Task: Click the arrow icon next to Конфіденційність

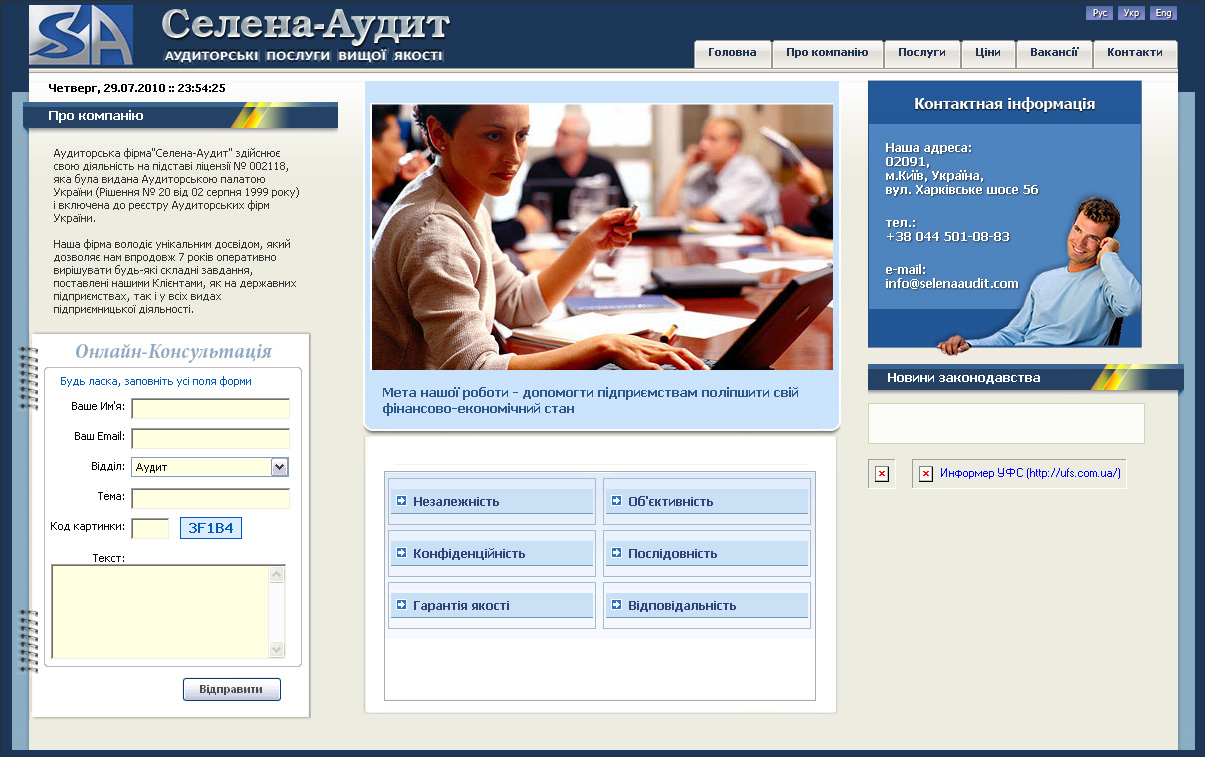Action: tap(402, 552)
